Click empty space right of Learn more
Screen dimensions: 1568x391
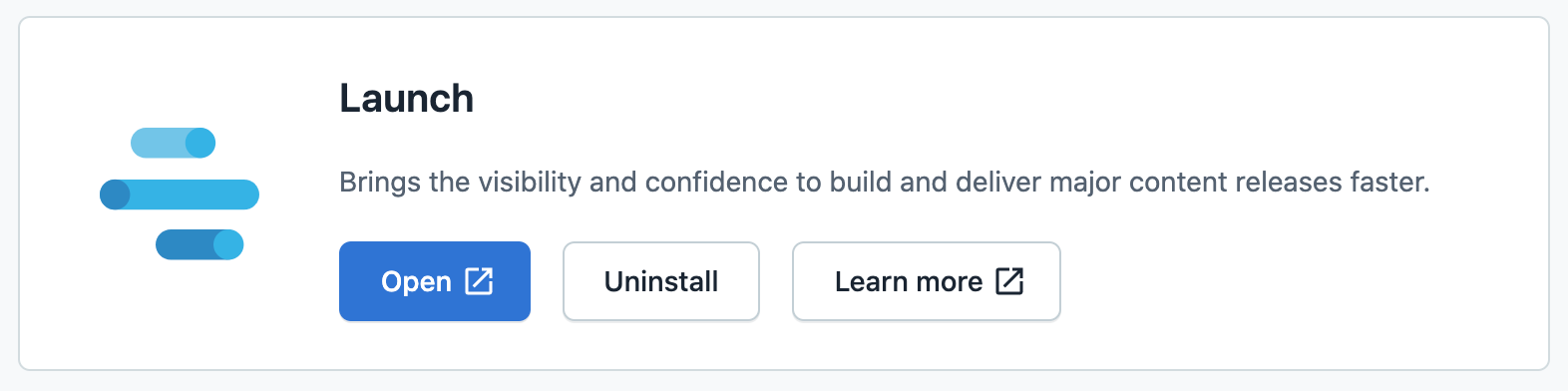[1297, 281]
